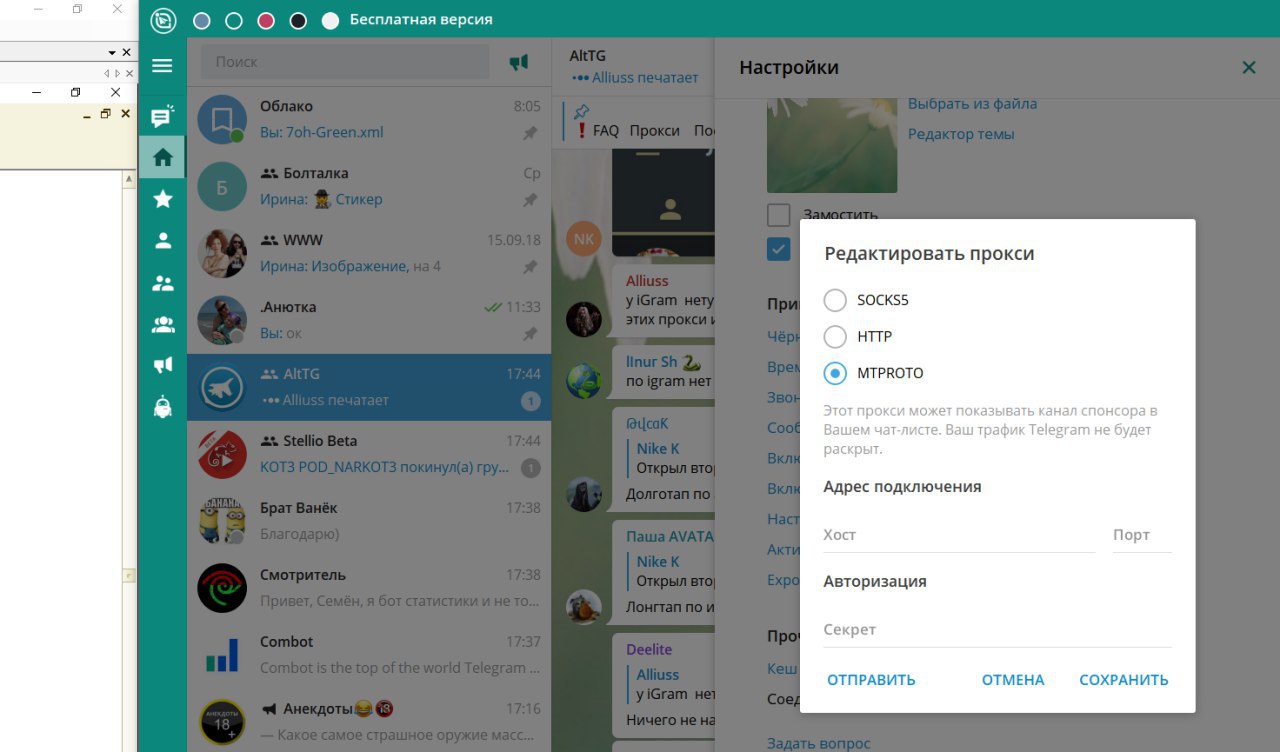Uncheck the checked blue settings checkbox

click(779, 249)
